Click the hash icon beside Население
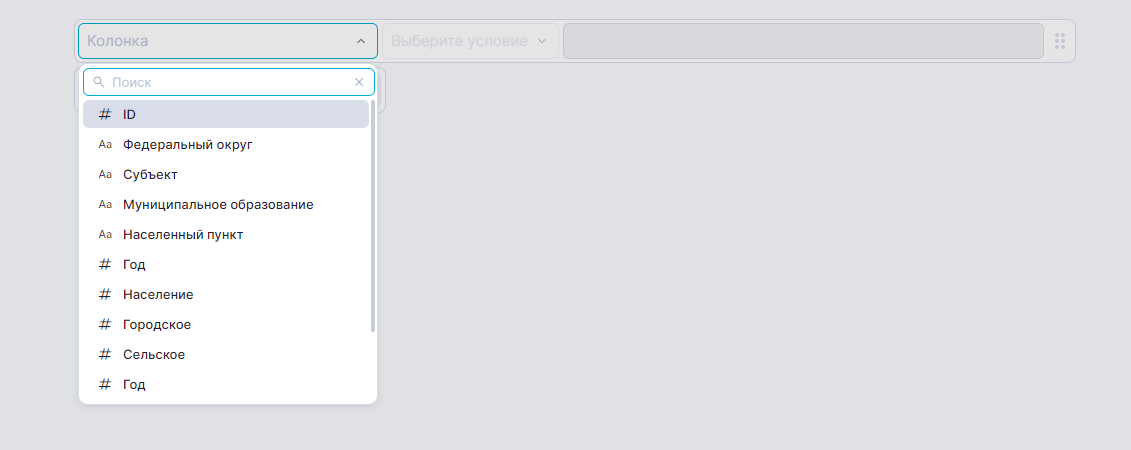This screenshot has width=1131, height=450. [105, 295]
